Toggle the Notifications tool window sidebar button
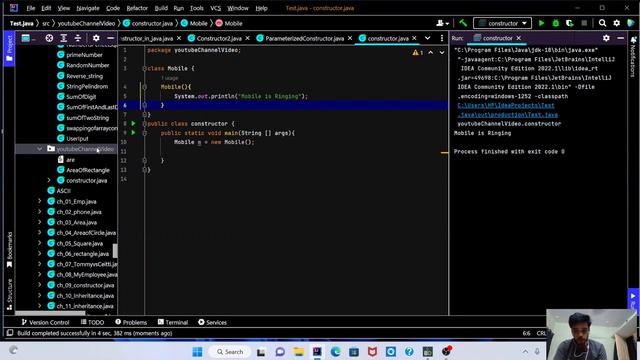Screen dimensions: 640x360 (633, 57)
